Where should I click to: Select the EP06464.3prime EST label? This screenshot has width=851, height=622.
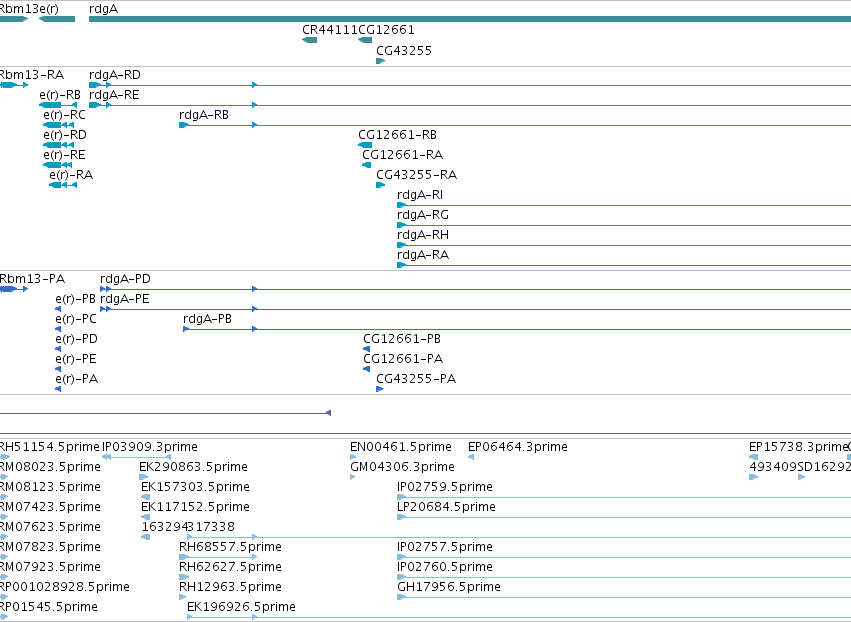[518, 447]
